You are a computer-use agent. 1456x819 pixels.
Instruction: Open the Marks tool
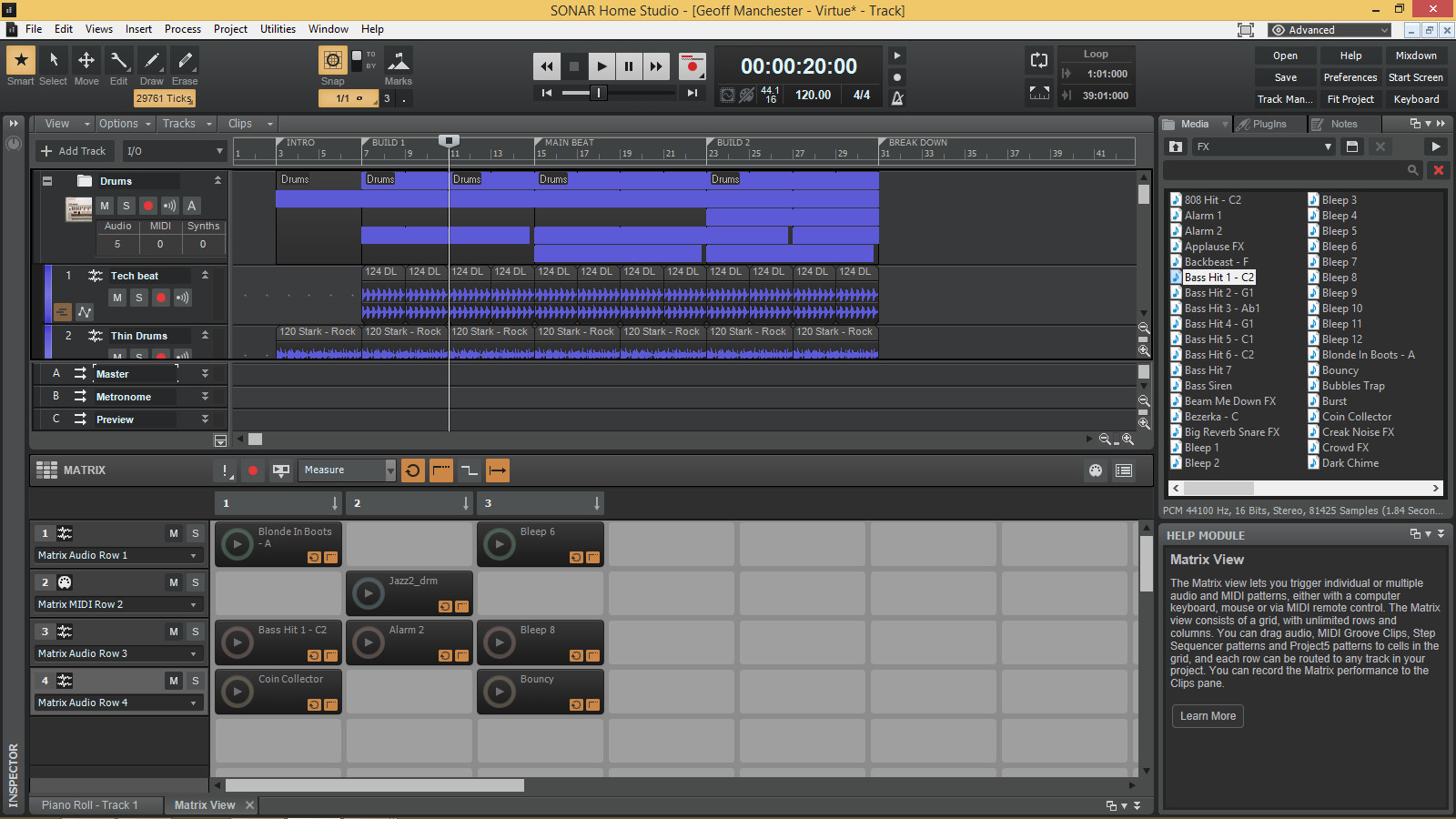(x=399, y=60)
